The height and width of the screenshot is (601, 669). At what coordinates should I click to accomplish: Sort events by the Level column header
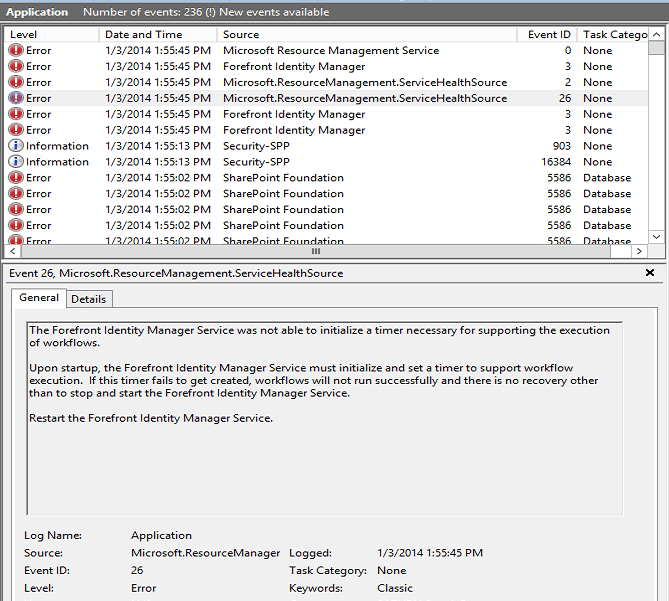point(52,35)
